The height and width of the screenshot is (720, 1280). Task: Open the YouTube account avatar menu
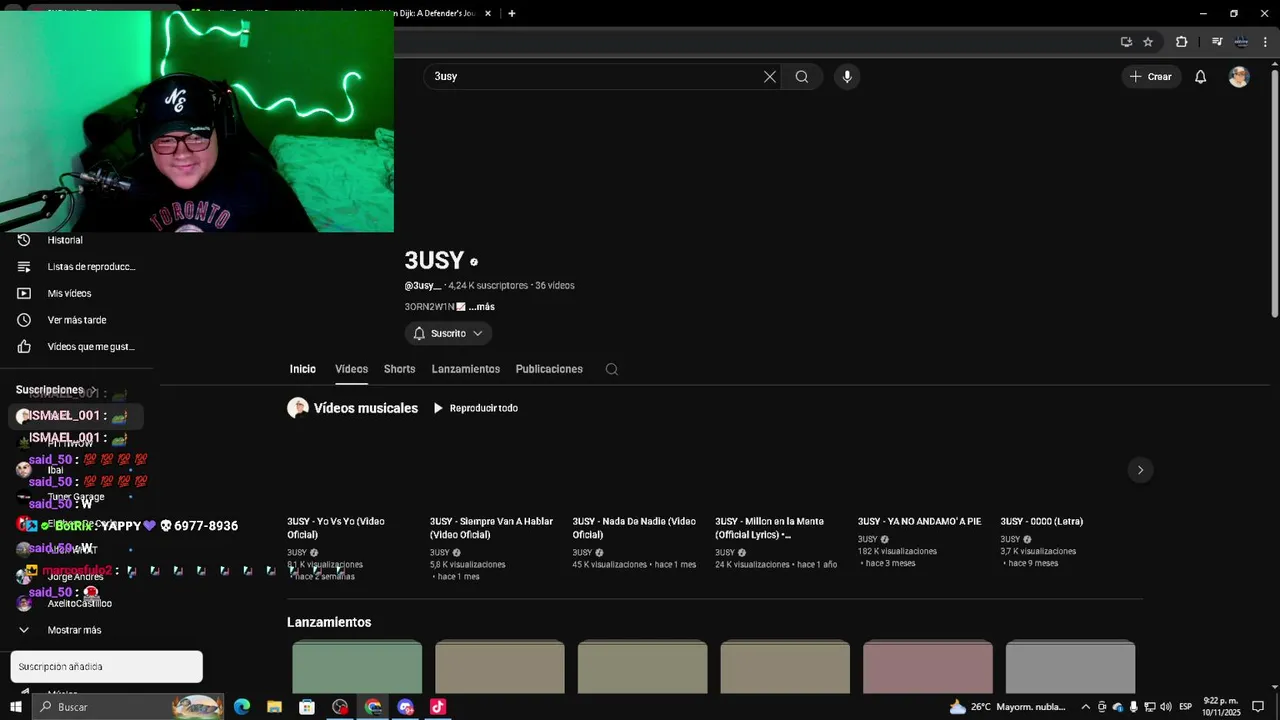click(x=1239, y=77)
